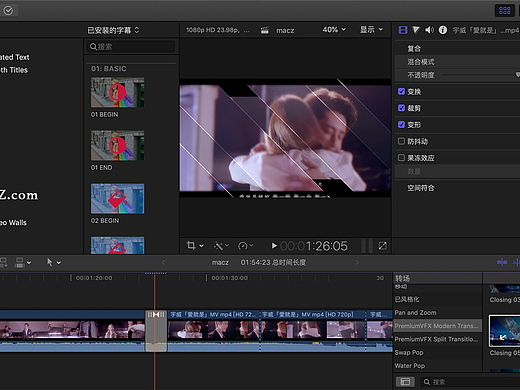This screenshot has height=390, width=520.
Task: Click the viewer timecode display
Action: click(314, 246)
